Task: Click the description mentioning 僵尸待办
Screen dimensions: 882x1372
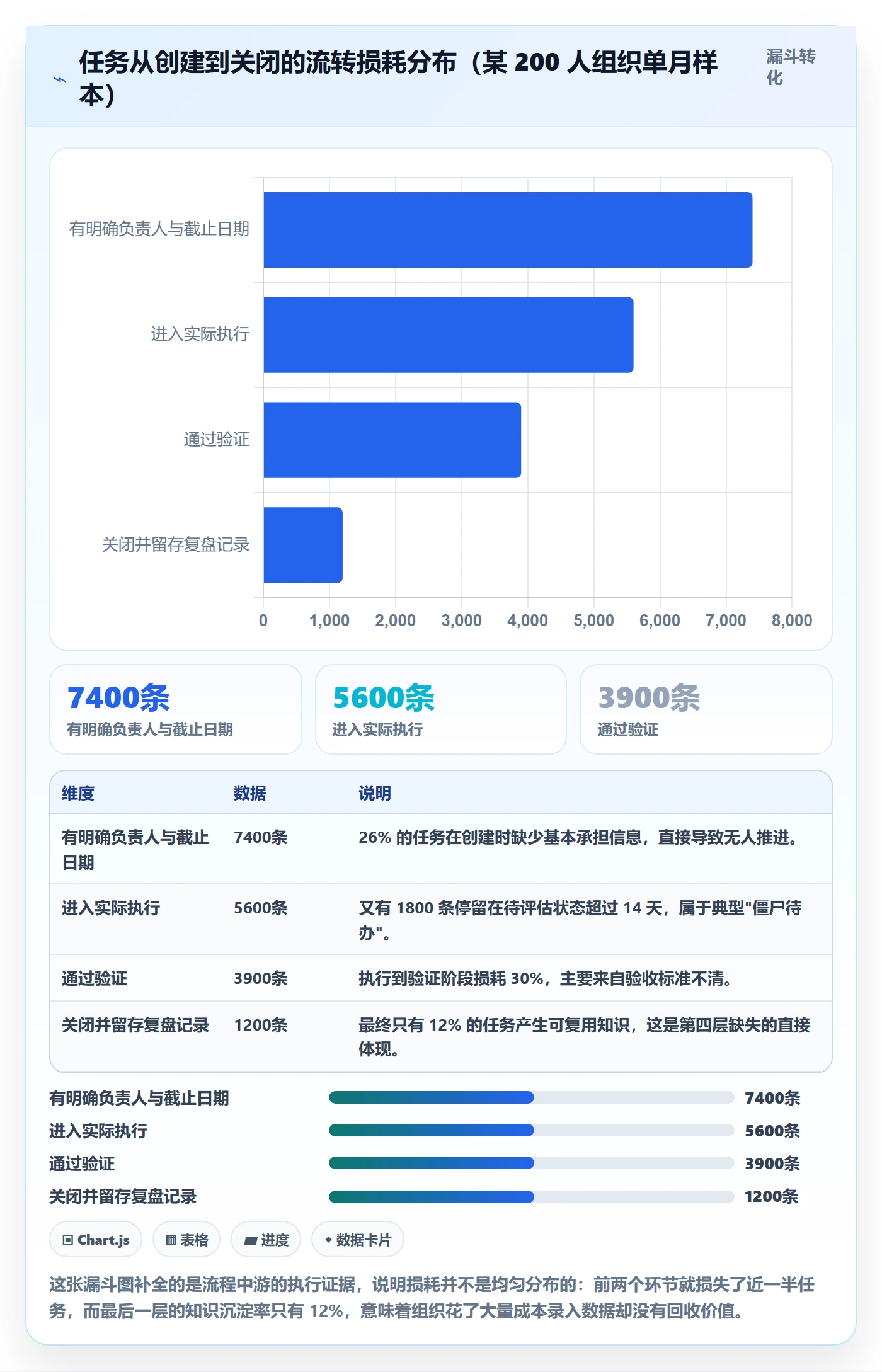Action: coord(580,920)
